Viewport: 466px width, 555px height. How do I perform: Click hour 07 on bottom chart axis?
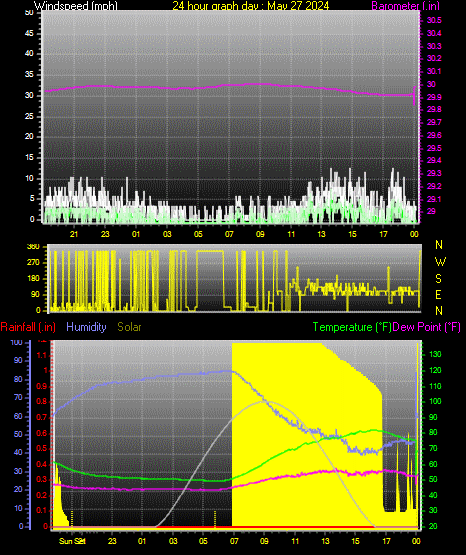(x=234, y=541)
